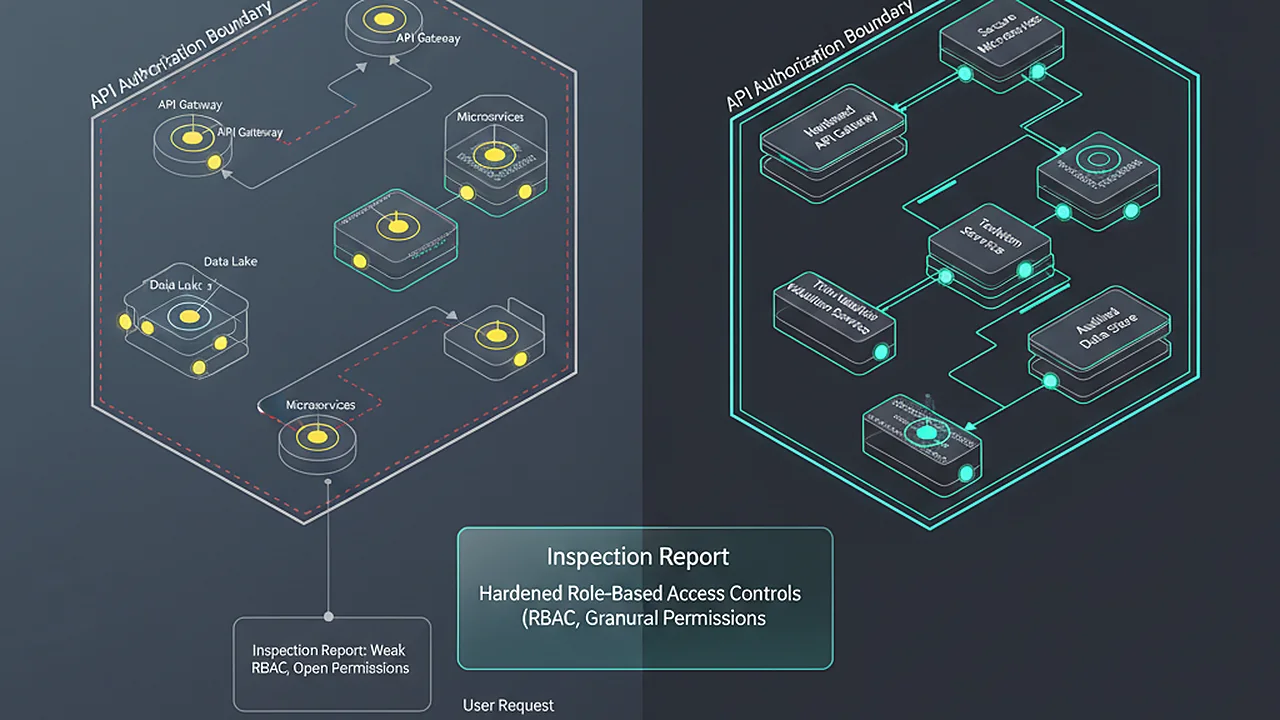Select the Data Lake node
The height and width of the screenshot is (720, 1280).
187,320
